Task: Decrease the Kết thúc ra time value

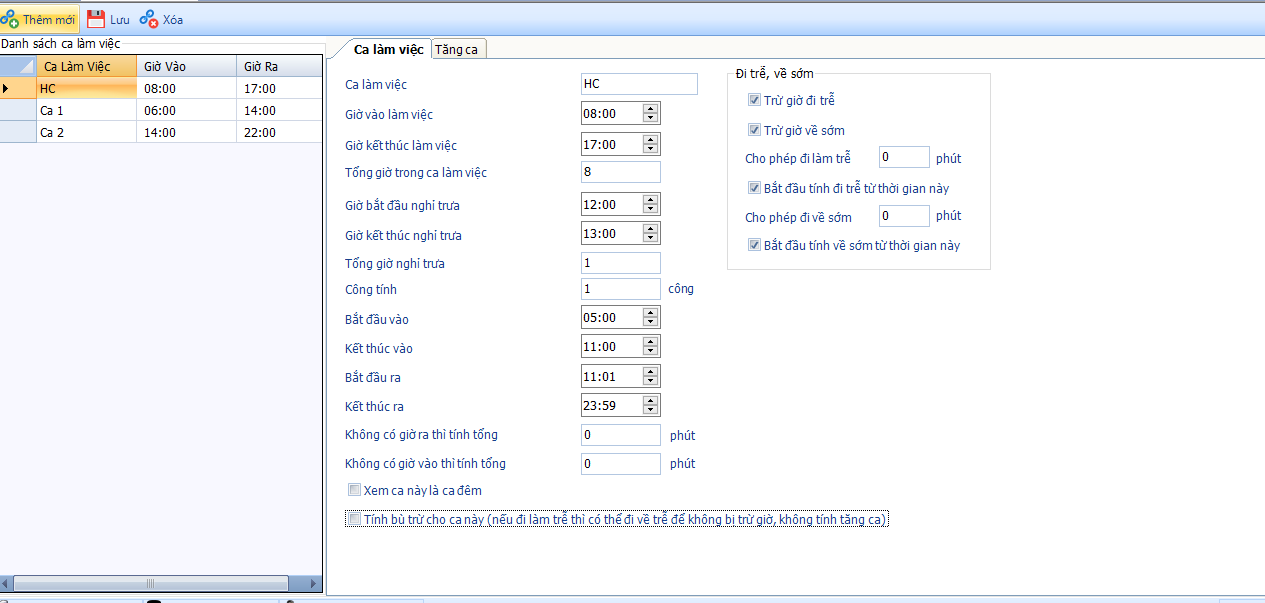Action: (x=651, y=410)
